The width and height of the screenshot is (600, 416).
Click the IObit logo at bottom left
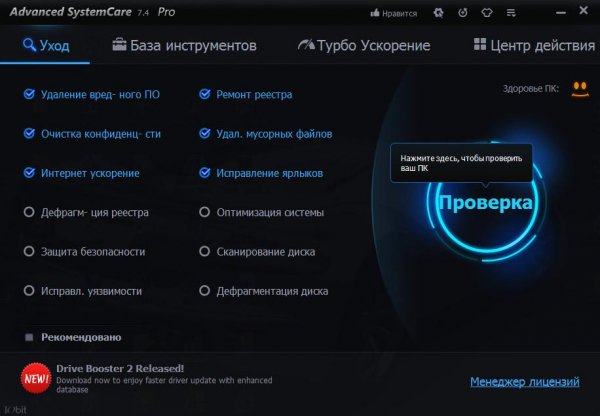16,410
